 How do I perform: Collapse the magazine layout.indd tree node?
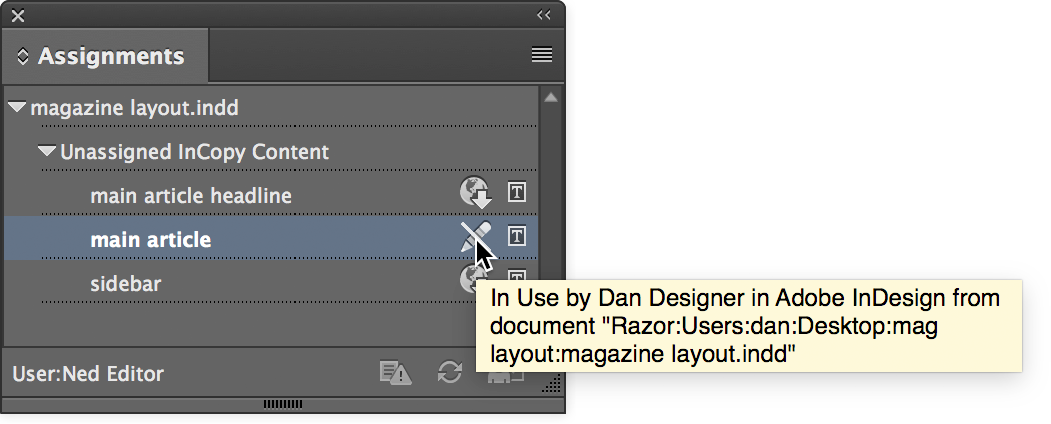point(17,107)
